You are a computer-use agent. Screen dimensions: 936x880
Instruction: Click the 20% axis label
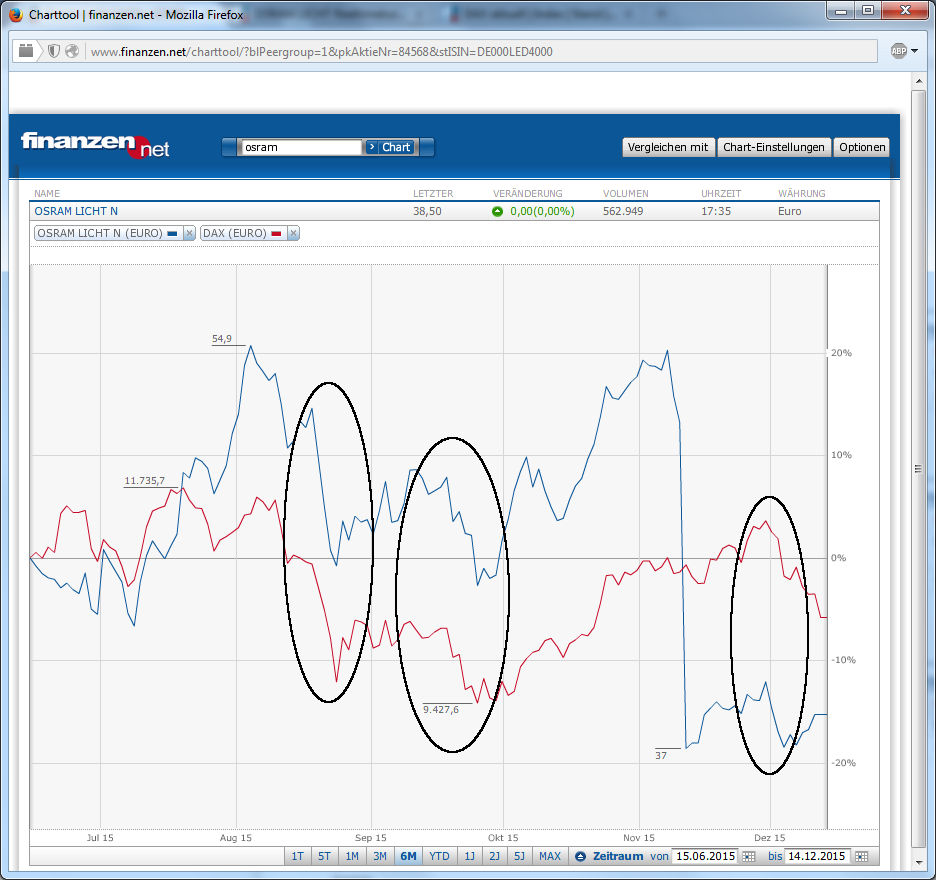pyautogui.click(x=841, y=353)
